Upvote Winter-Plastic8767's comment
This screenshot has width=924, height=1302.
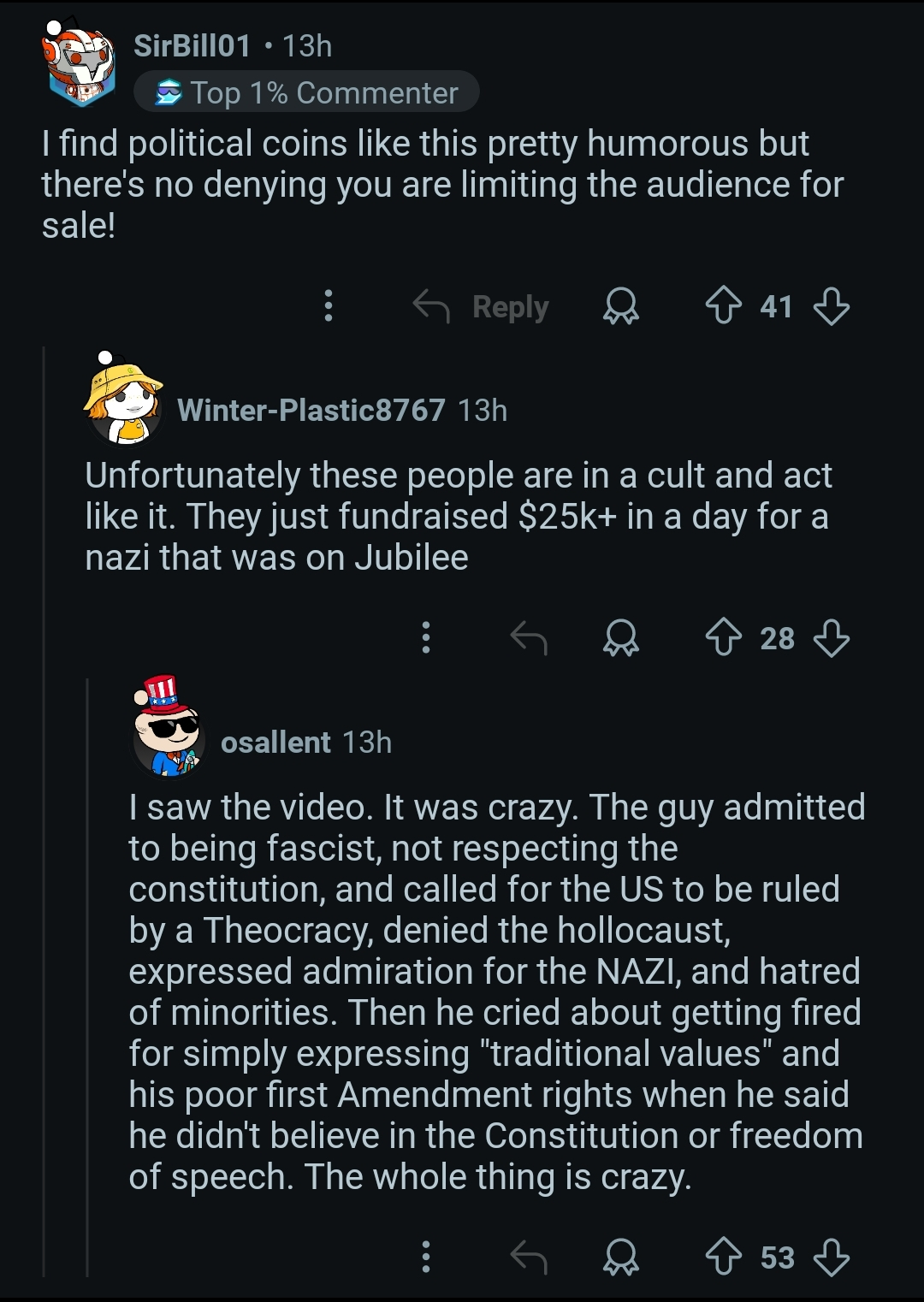(723, 637)
